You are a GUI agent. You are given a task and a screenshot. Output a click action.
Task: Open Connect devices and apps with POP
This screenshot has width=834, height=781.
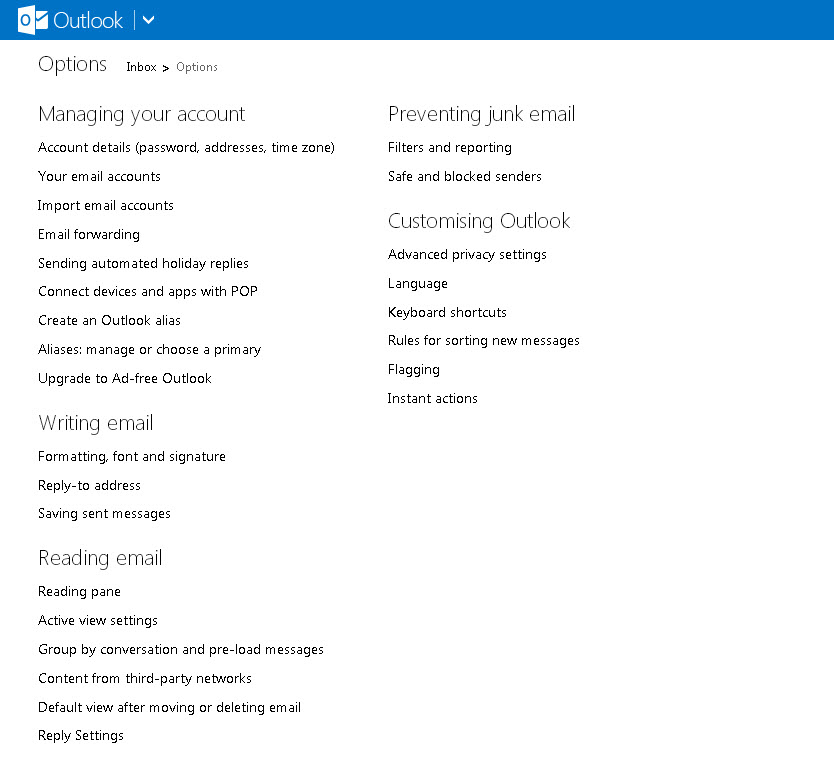147,291
